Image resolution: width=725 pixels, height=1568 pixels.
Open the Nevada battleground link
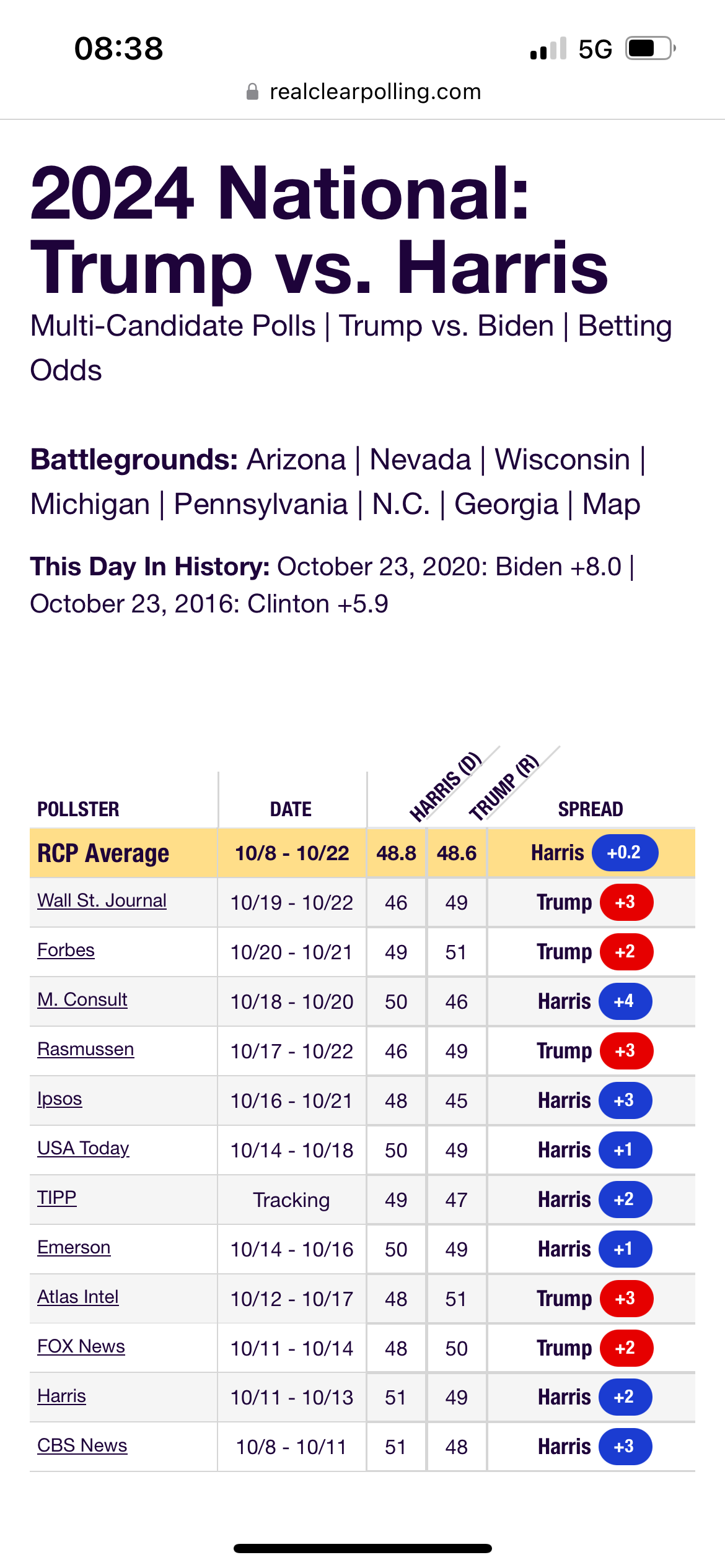click(420, 460)
